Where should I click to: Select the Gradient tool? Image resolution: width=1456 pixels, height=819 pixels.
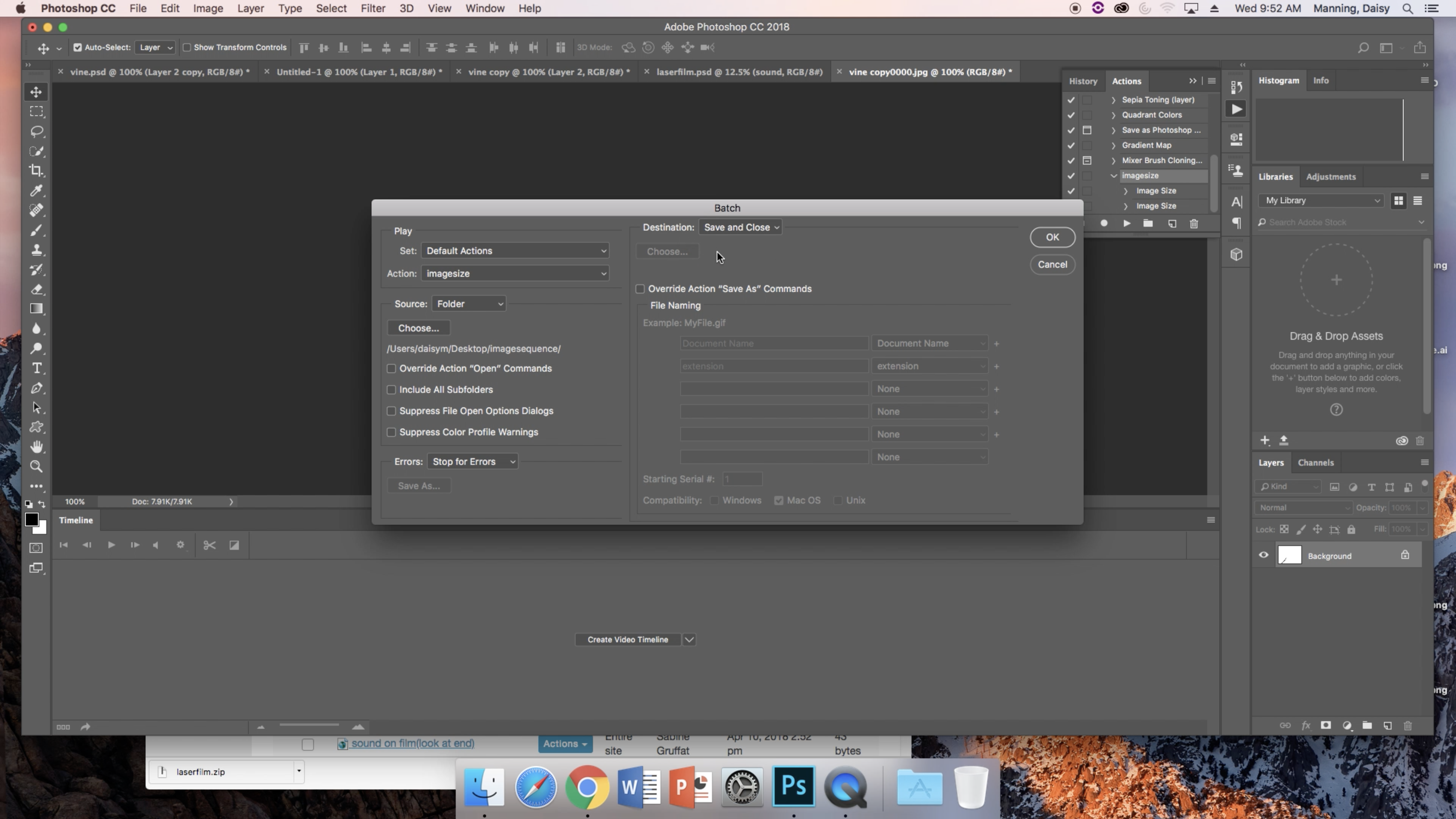[x=36, y=309]
